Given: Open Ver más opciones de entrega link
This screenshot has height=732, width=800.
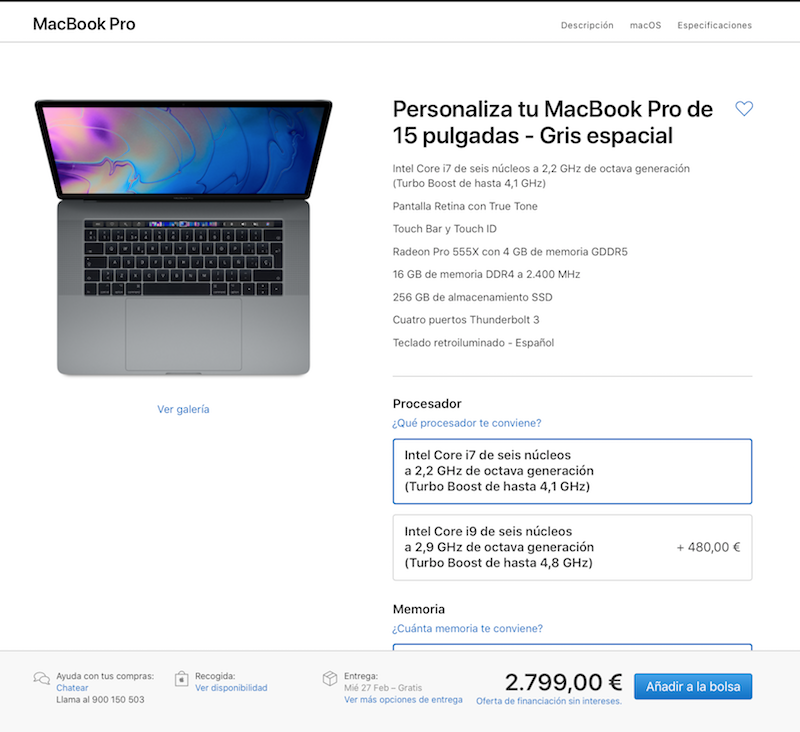Looking at the screenshot, I should pyautogui.click(x=403, y=699).
